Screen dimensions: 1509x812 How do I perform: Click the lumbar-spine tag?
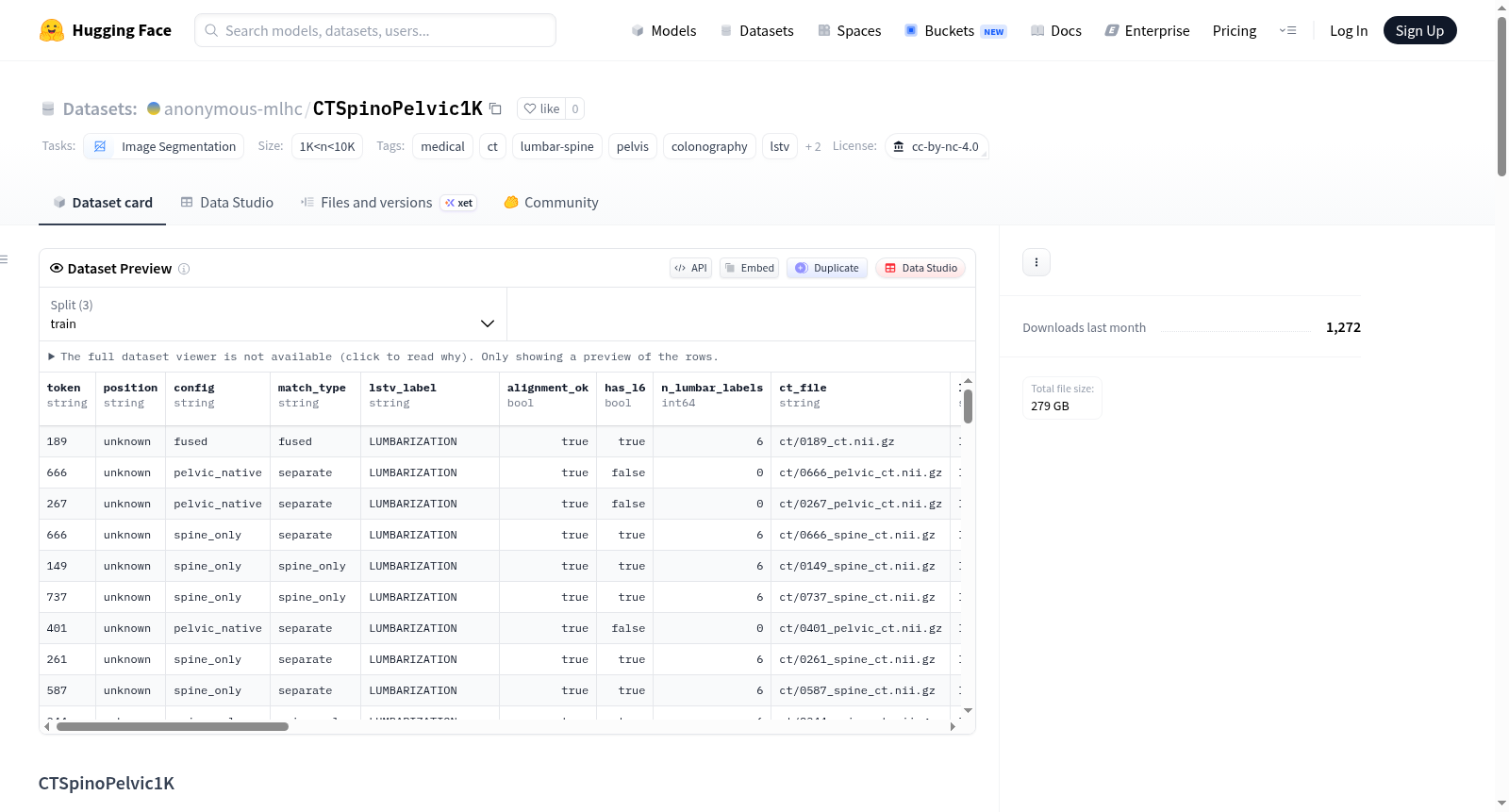coord(557,146)
